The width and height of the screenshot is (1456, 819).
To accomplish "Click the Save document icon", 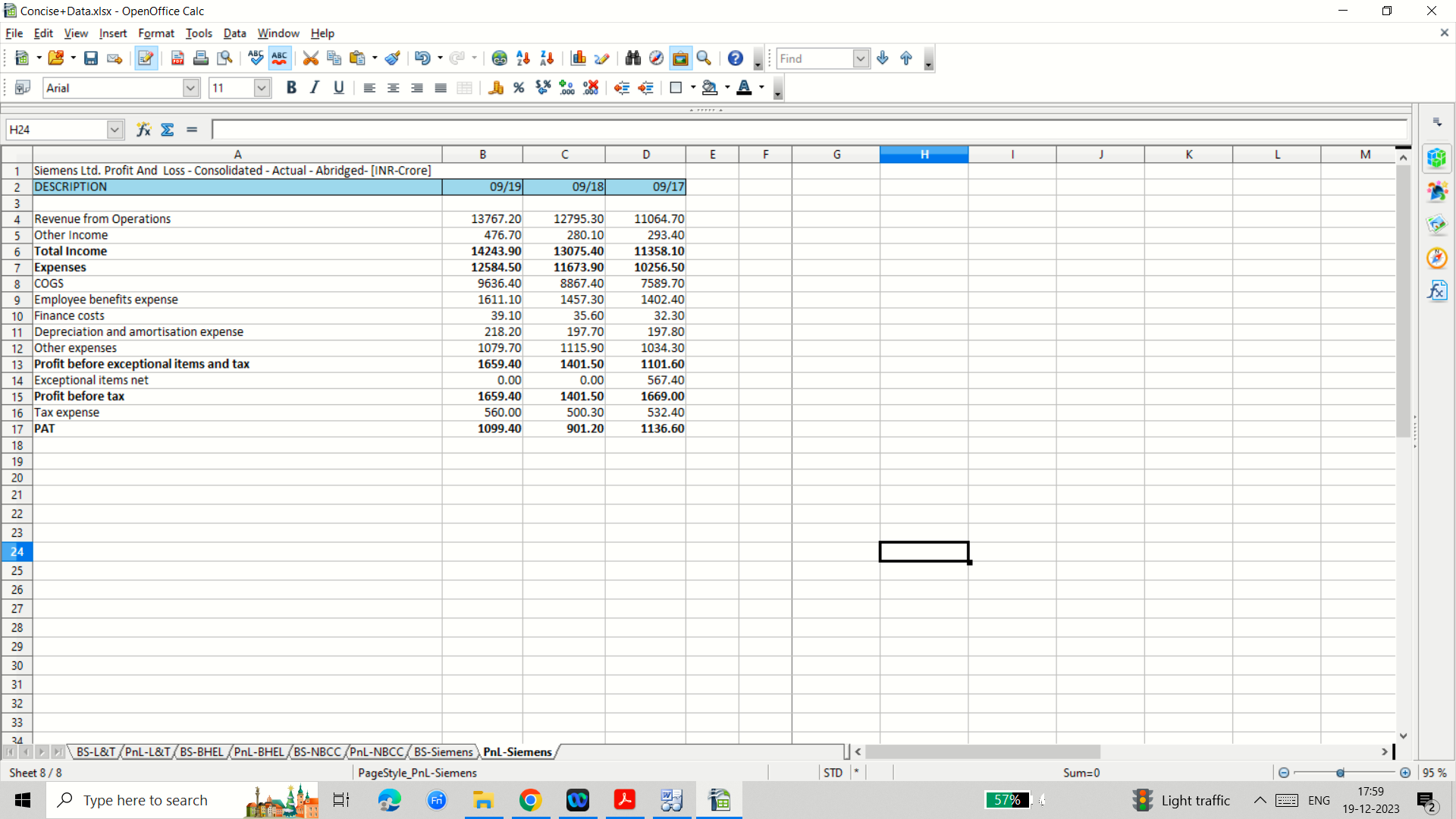I will tap(91, 58).
